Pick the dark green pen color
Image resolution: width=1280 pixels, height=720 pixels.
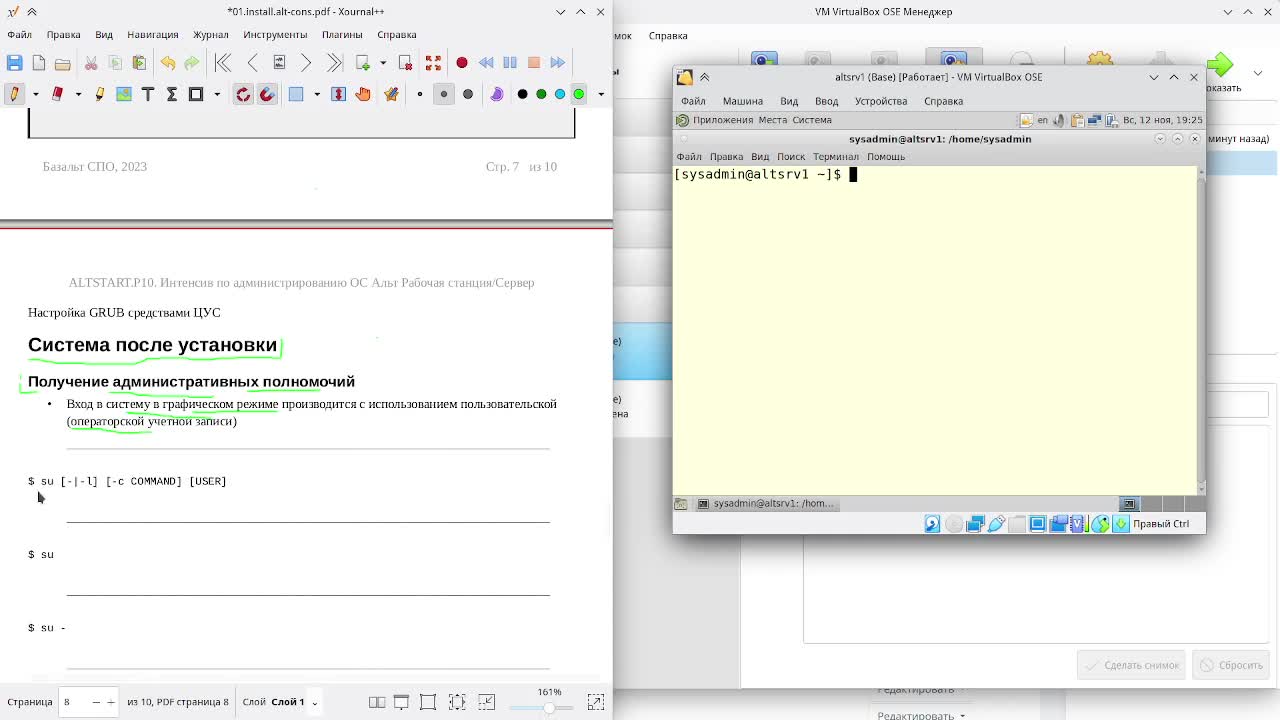coord(541,94)
